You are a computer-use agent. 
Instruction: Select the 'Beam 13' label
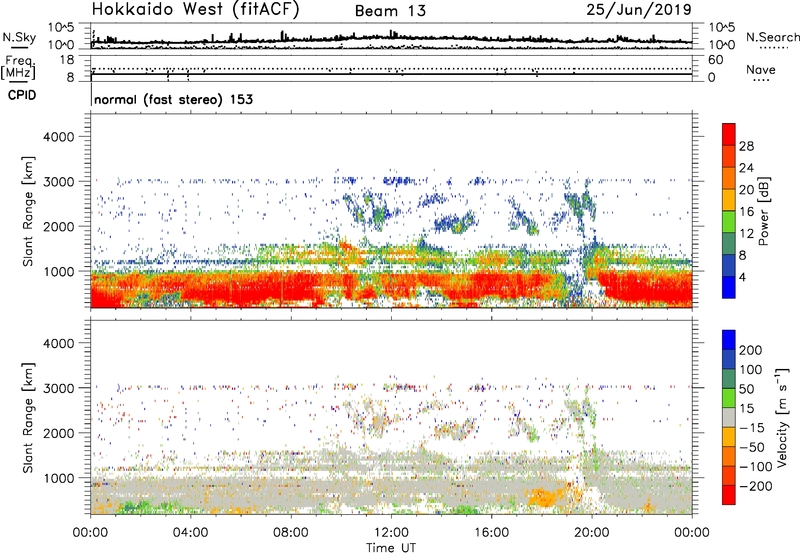click(390, 11)
